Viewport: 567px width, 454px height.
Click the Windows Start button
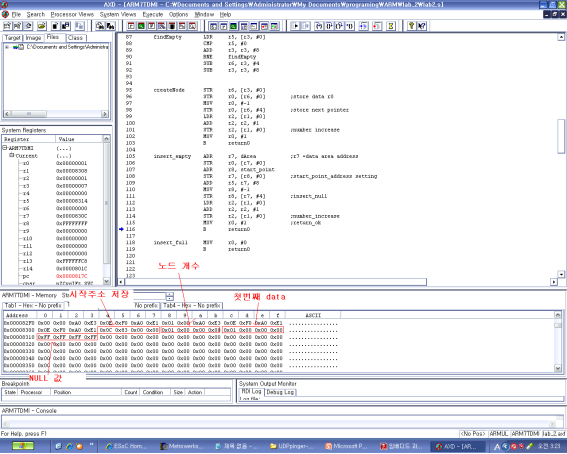pyautogui.click(x=23, y=446)
